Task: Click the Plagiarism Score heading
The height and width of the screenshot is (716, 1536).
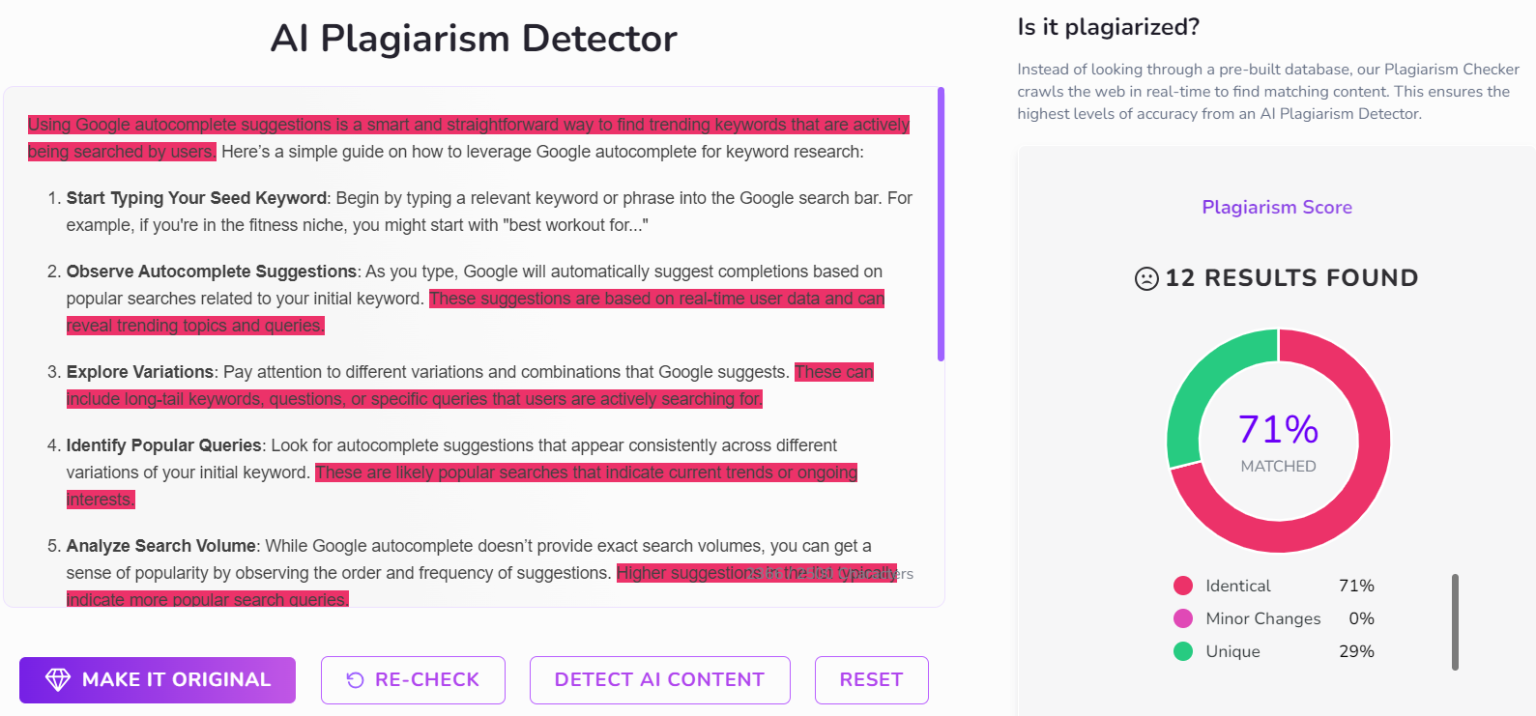Action: (x=1277, y=207)
